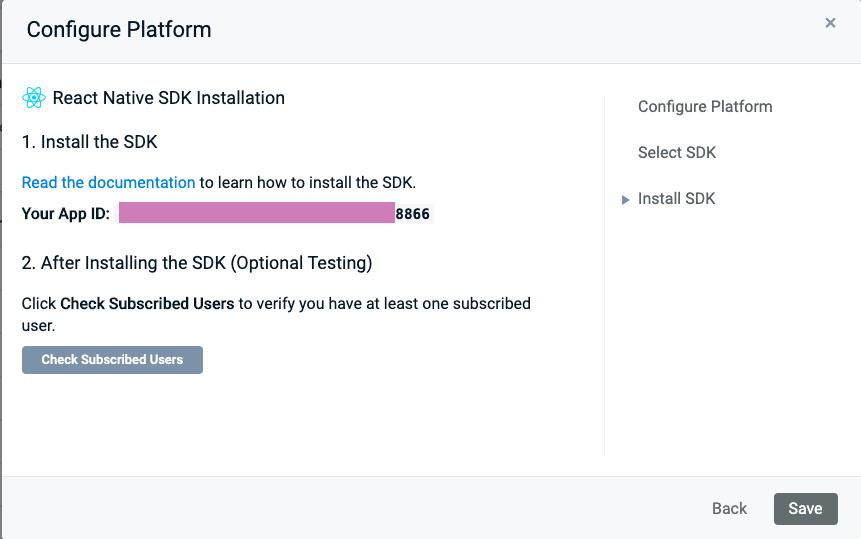Select the Install SDK step
861x539 pixels.
676,199
